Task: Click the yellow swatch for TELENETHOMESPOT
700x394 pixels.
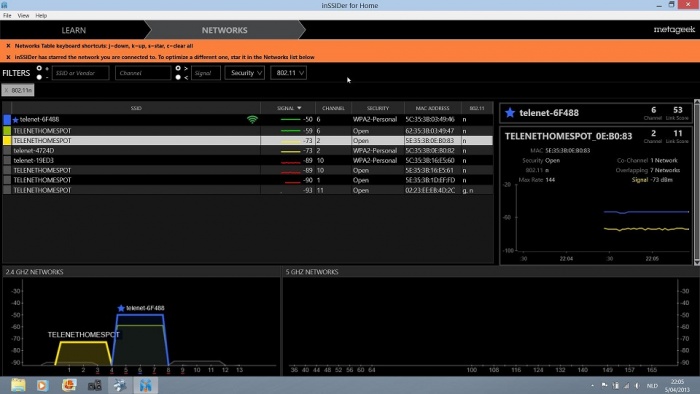Action: tap(7, 141)
